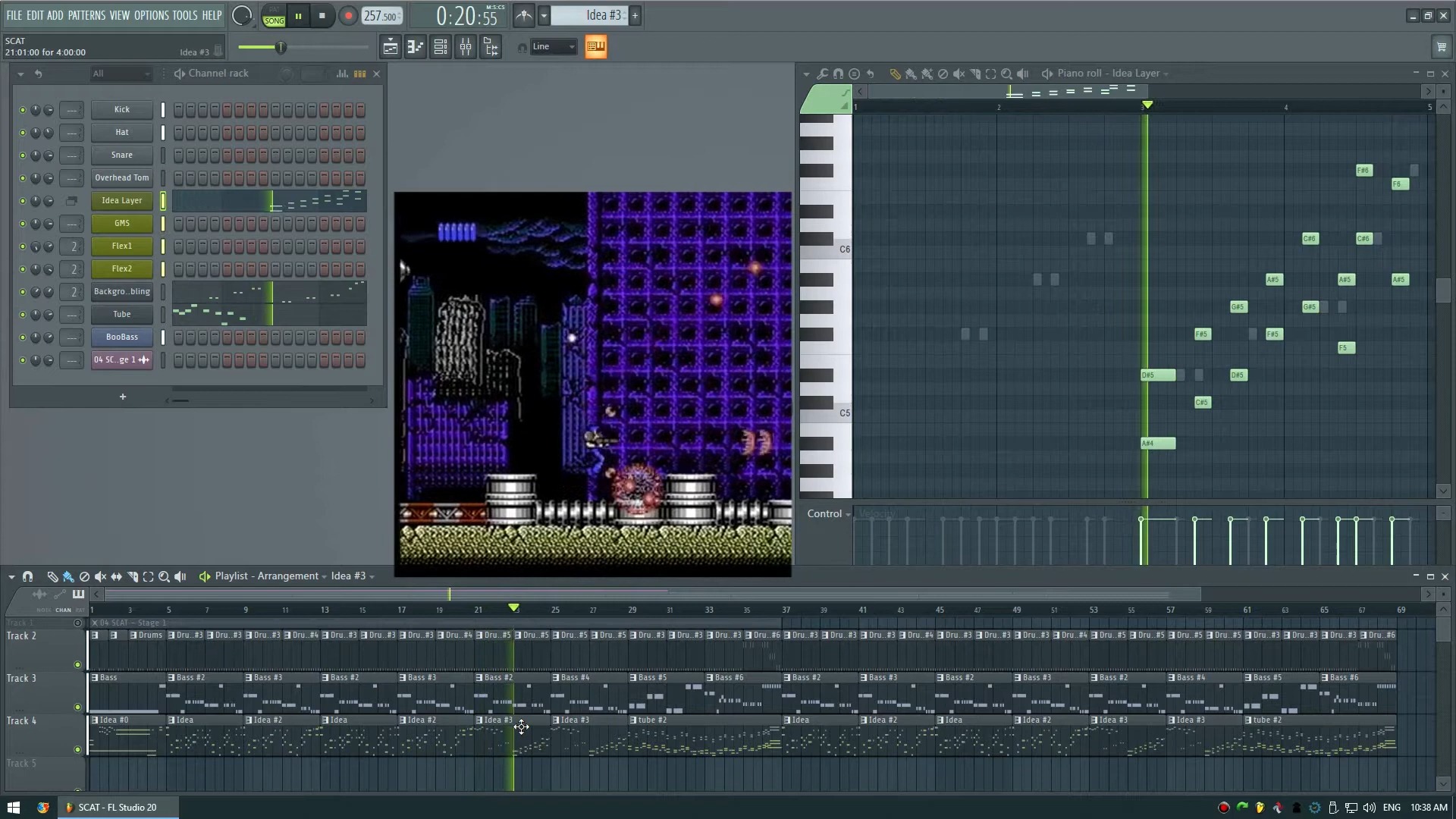Open the TOOLS menu
1456x819 pixels.
(x=185, y=15)
